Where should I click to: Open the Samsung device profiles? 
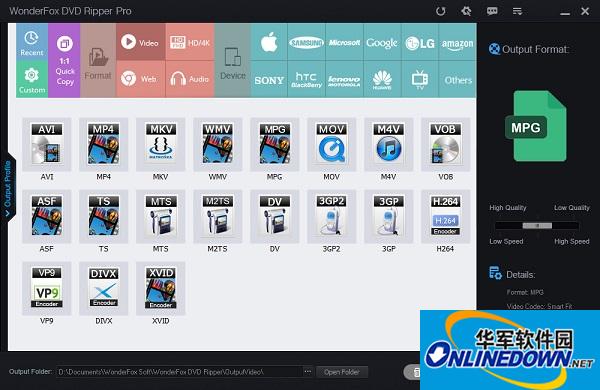(x=306, y=42)
